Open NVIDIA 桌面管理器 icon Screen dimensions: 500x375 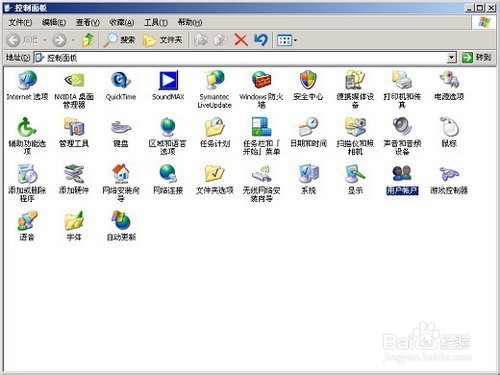[74, 89]
